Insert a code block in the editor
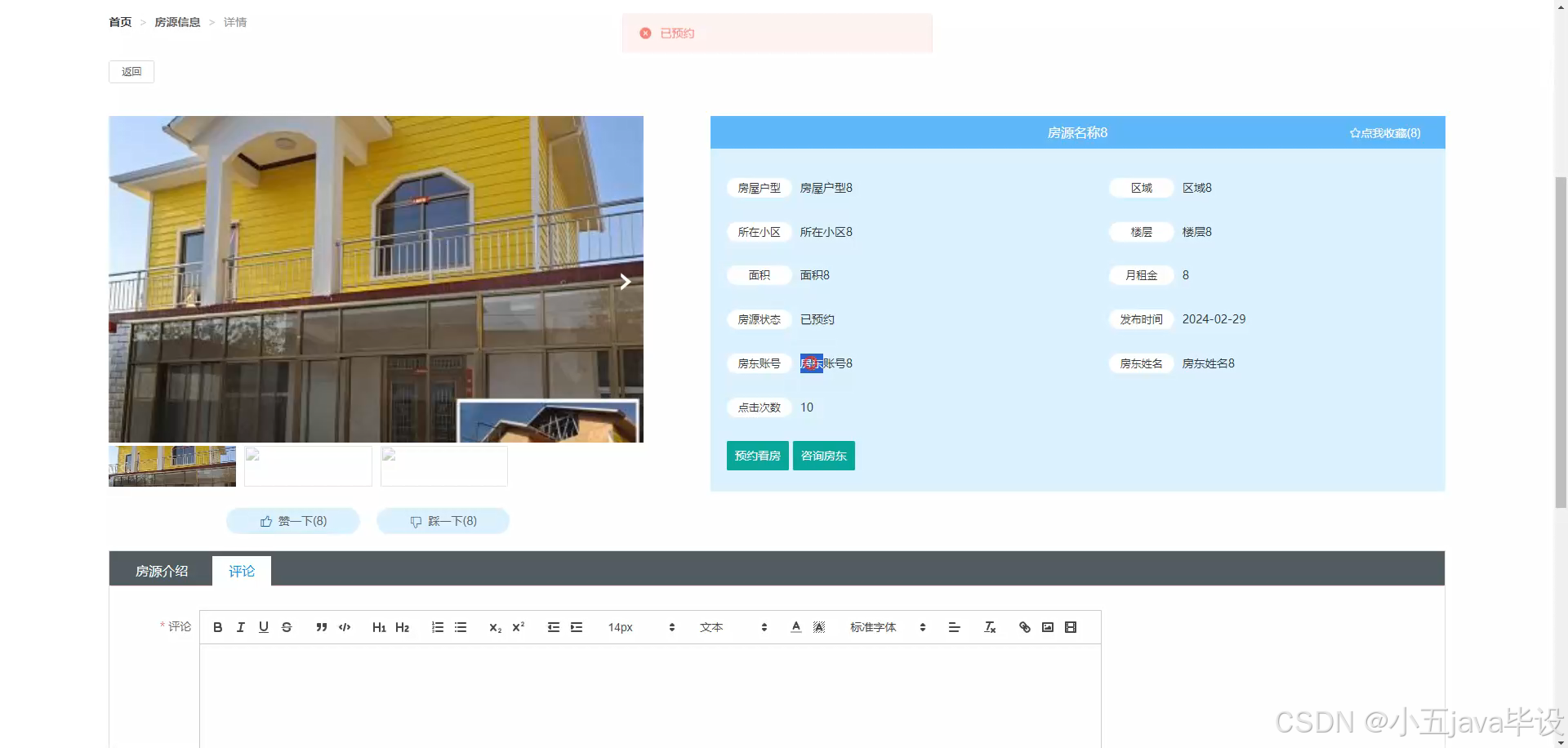Image resolution: width=1568 pixels, height=748 pixels. coord(345,627)
